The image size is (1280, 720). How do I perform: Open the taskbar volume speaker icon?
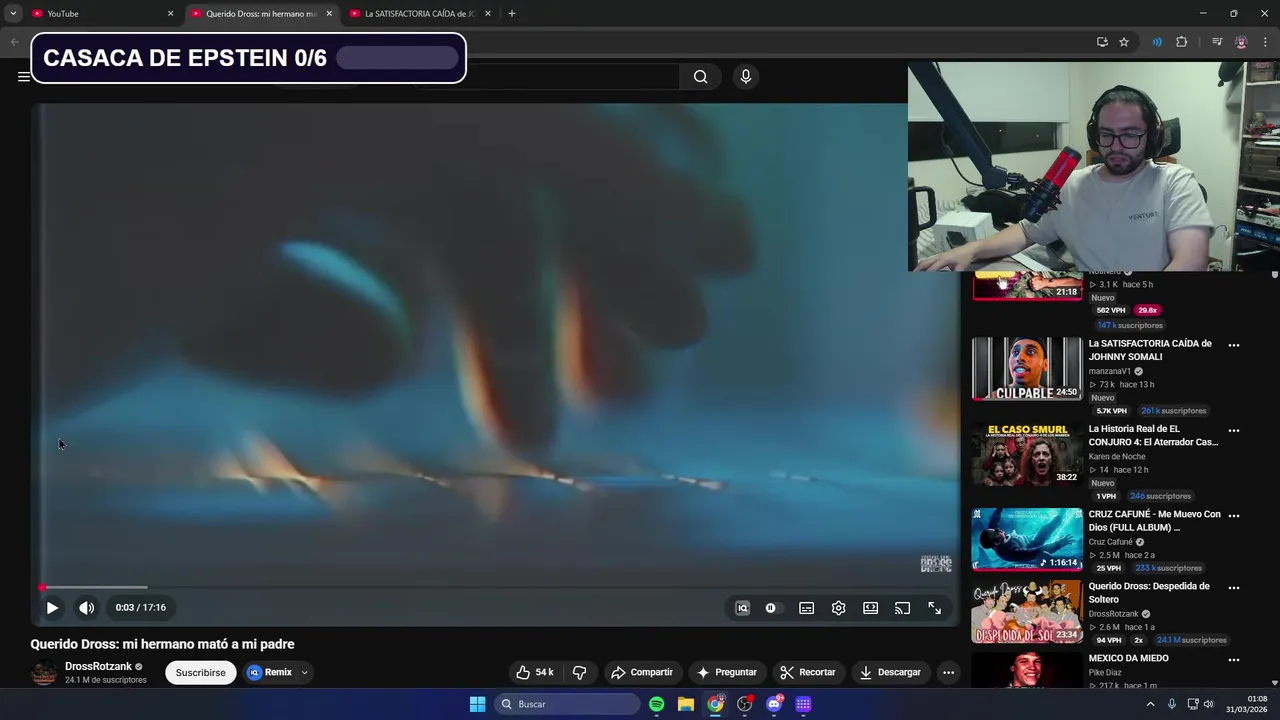click(1208, 704)
